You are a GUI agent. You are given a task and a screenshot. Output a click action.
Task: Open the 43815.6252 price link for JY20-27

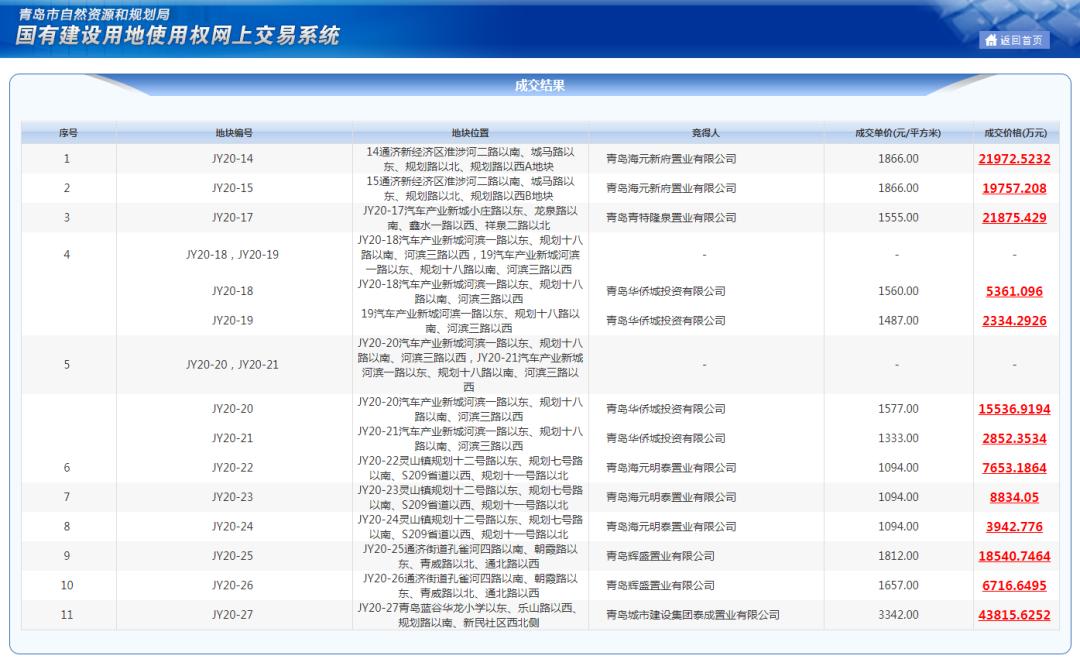[1013, 612]
